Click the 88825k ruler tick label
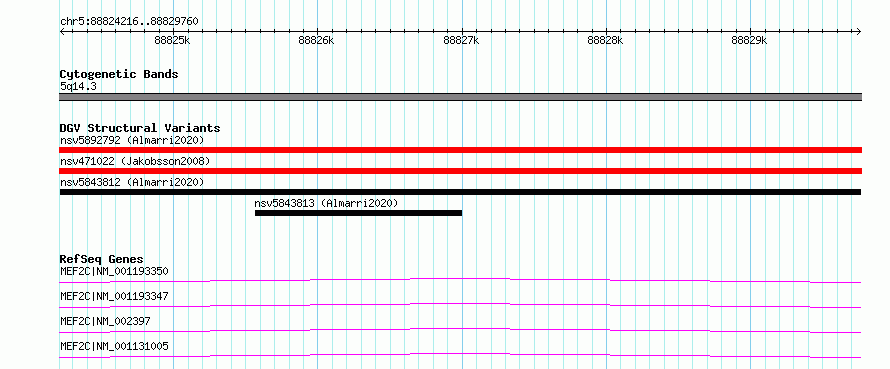The height and width of the screenshot is (369, 890). (x=172, y=40)
